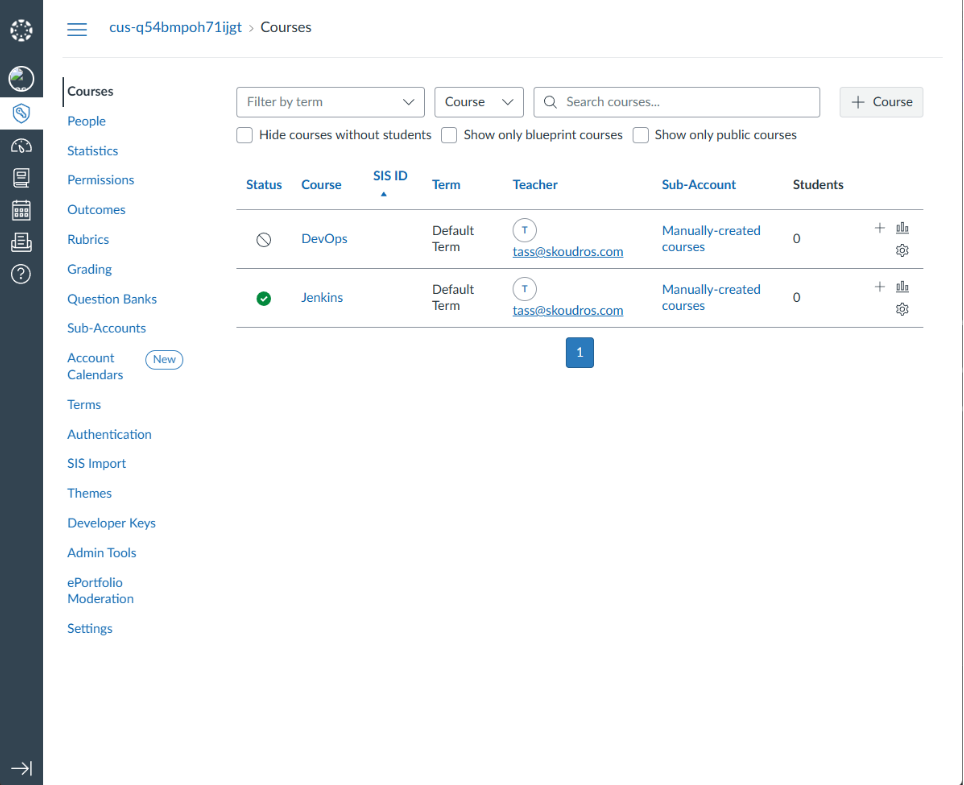Open the Filter by term dropdown
The image size is (964, 785).
[330, 102]
